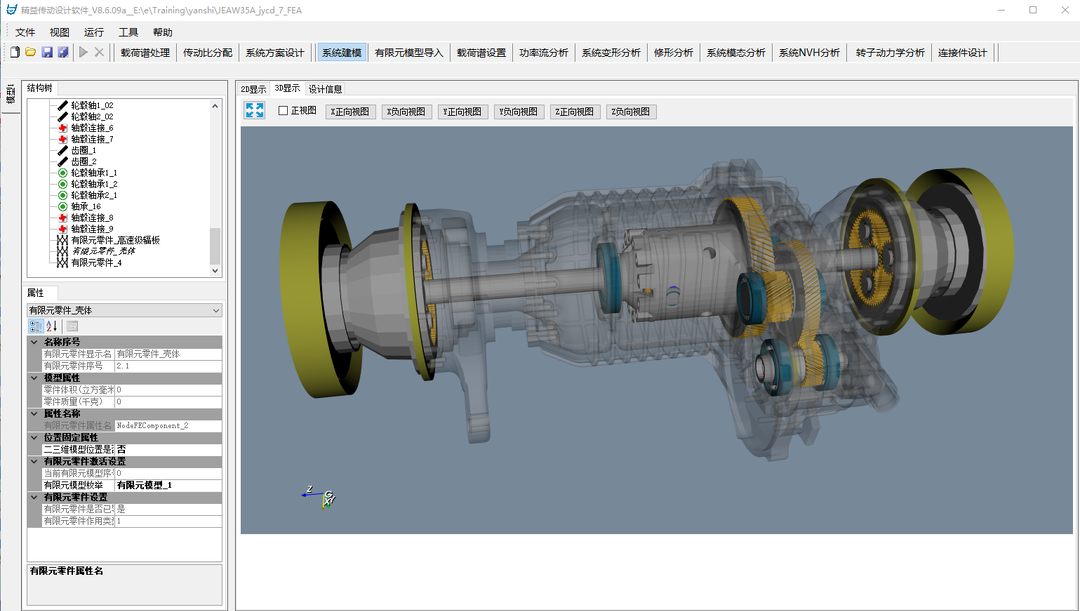Open the 工具 menu
This screenshot has height=611, width=1080.
click(128, 32)
